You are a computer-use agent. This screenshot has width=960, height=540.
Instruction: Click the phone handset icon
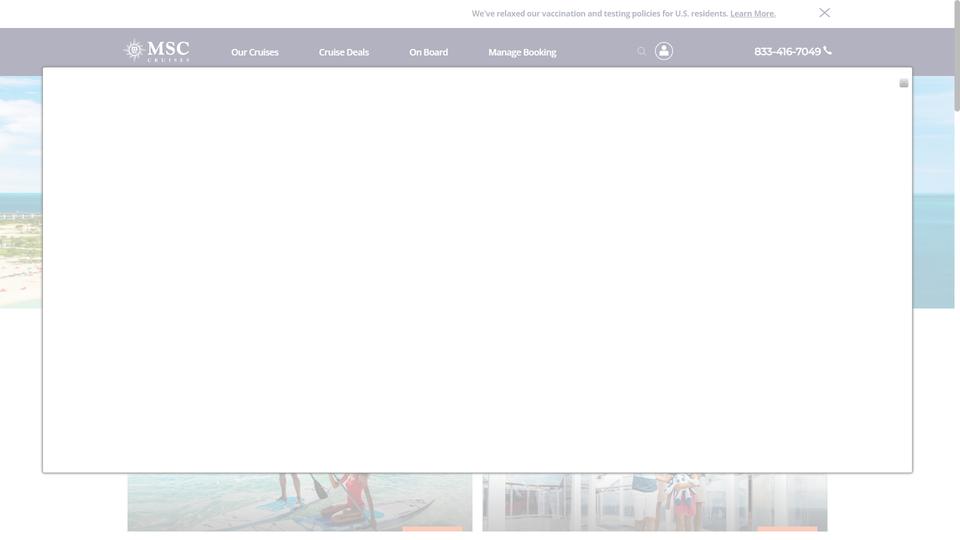pyautogui.click(x=828, y=50)
